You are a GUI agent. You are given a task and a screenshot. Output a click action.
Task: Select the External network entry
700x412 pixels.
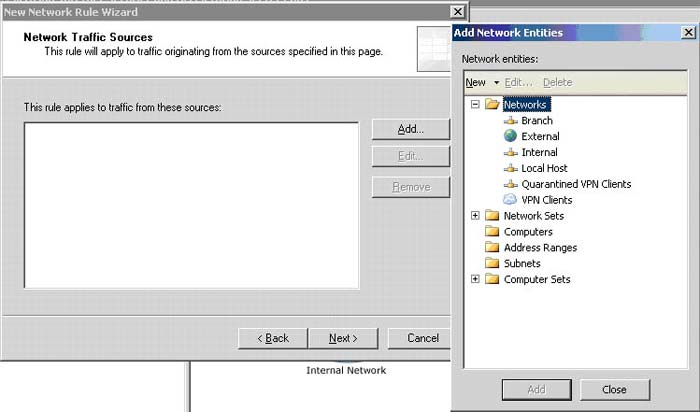pyautogui.click(x=540, y=136)
